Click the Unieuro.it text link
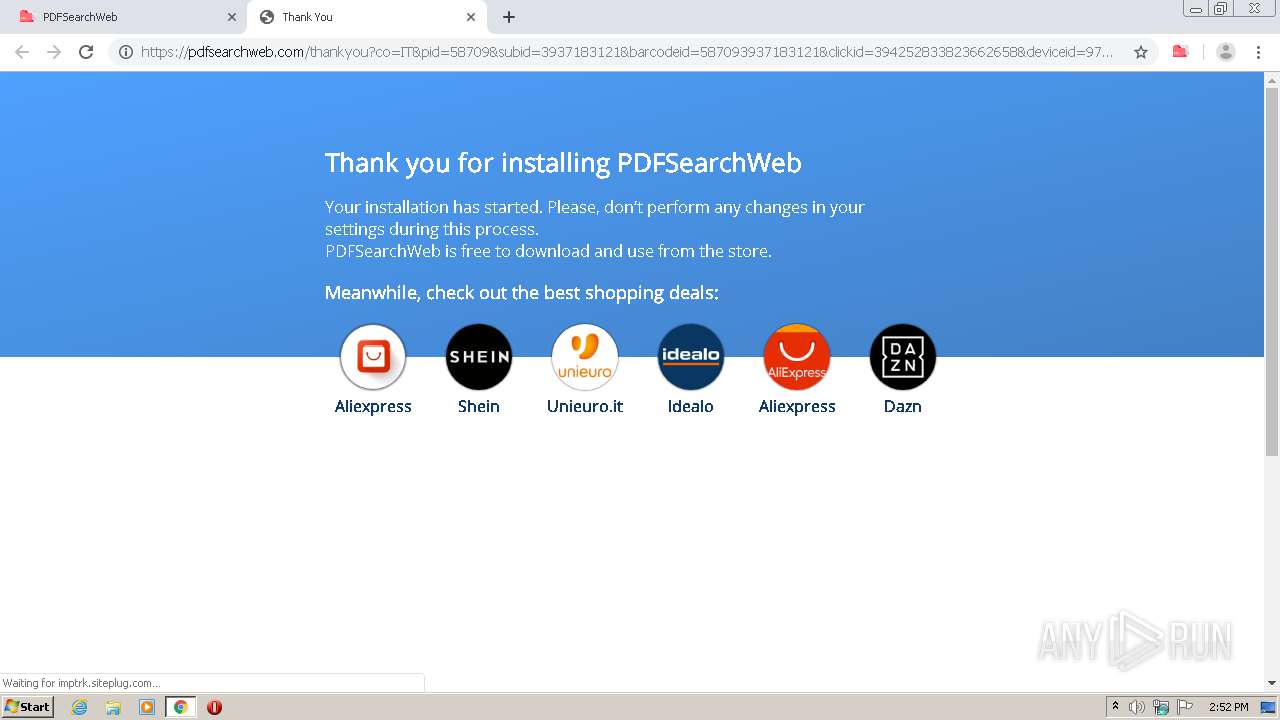 coord(585,406)
